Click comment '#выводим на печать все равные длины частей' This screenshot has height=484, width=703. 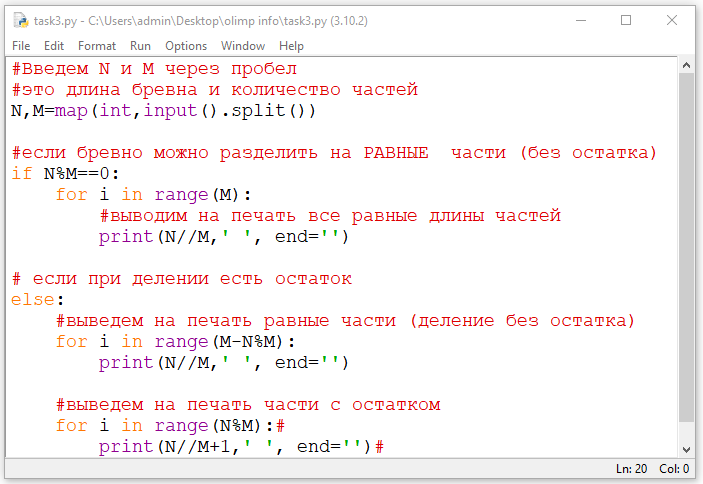pyautogui.click(x=330, y=216)
